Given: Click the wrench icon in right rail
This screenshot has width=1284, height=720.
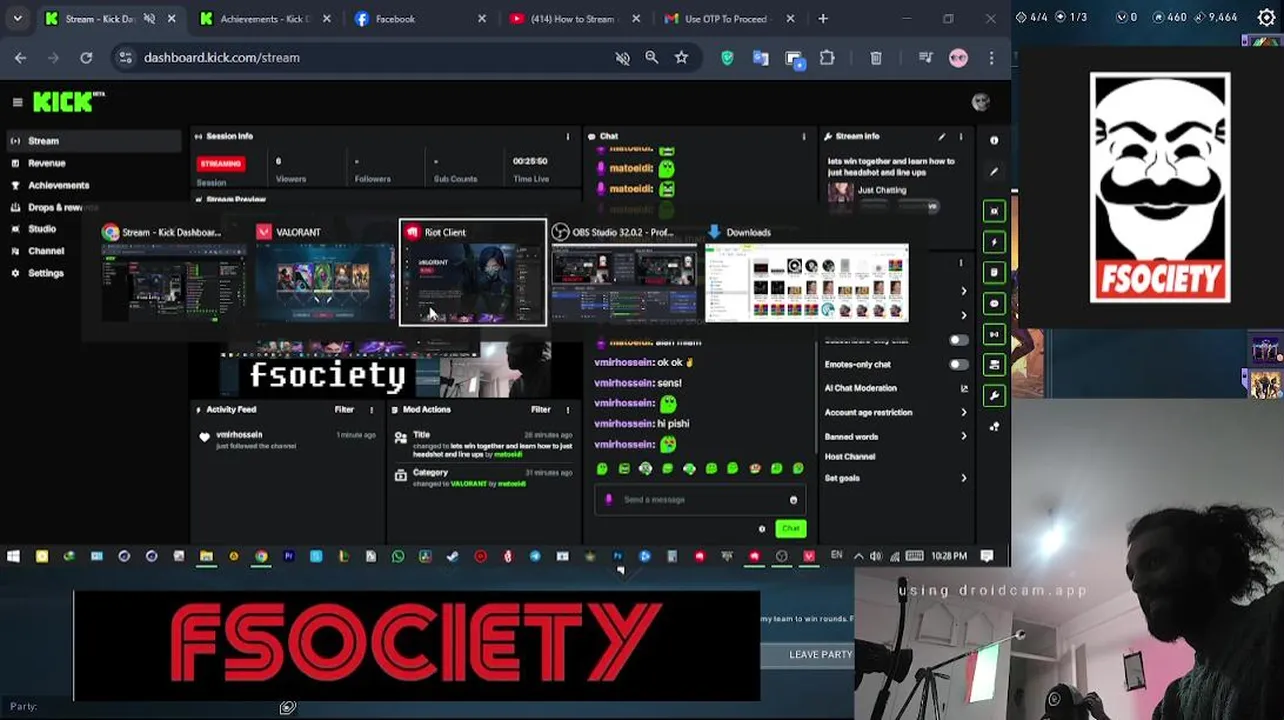Looking at the screenshot, I should point(994,396).
